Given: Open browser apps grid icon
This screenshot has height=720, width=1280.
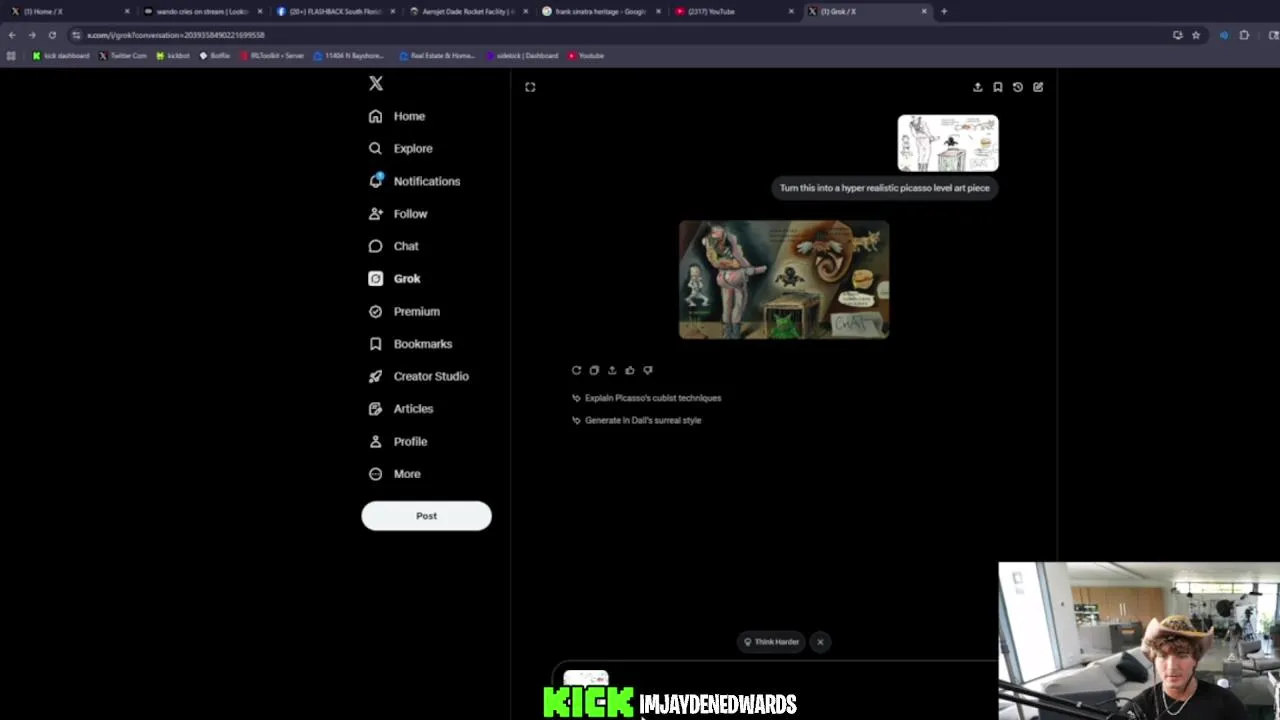Looking at the screenshot, I should coord(11,56).
